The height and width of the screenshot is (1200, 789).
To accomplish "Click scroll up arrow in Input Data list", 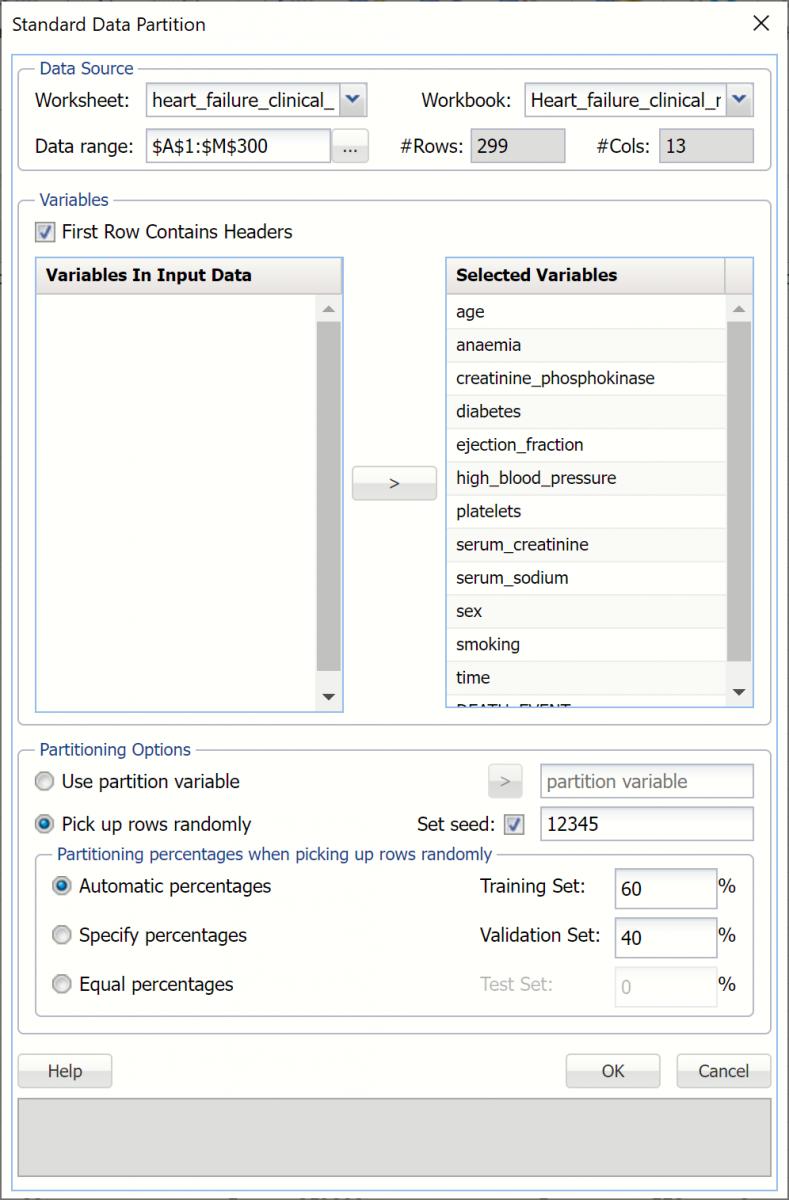I will tap(328, 310).
